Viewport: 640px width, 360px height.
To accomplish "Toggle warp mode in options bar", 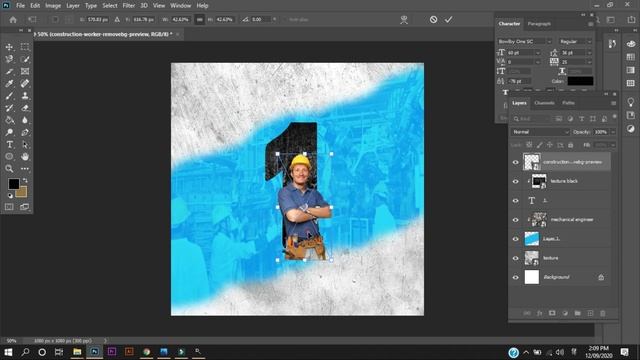I will 404,20.
